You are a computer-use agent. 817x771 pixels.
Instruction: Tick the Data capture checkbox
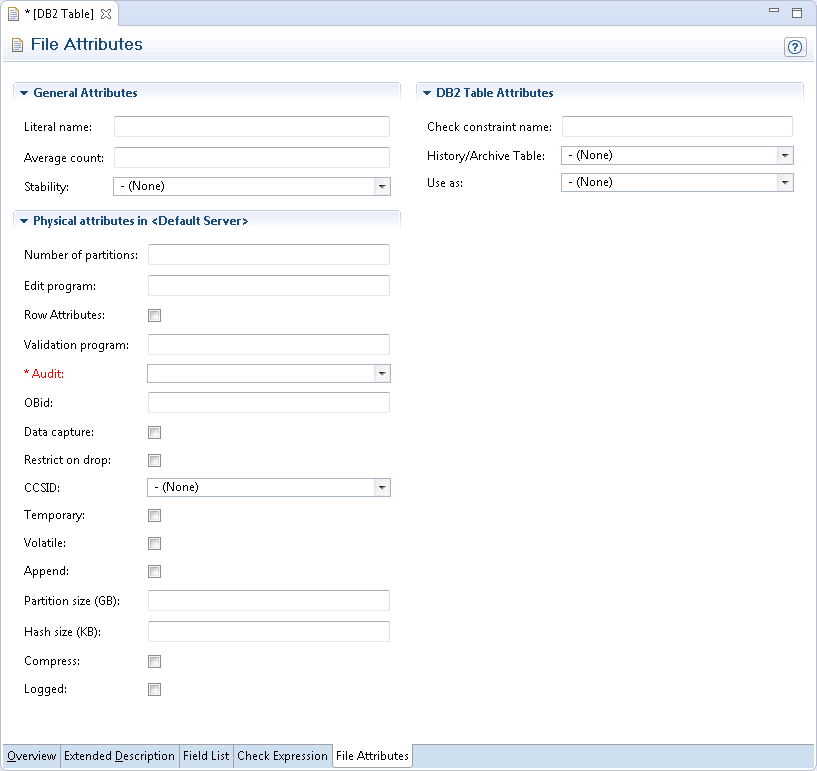point(154,433)
